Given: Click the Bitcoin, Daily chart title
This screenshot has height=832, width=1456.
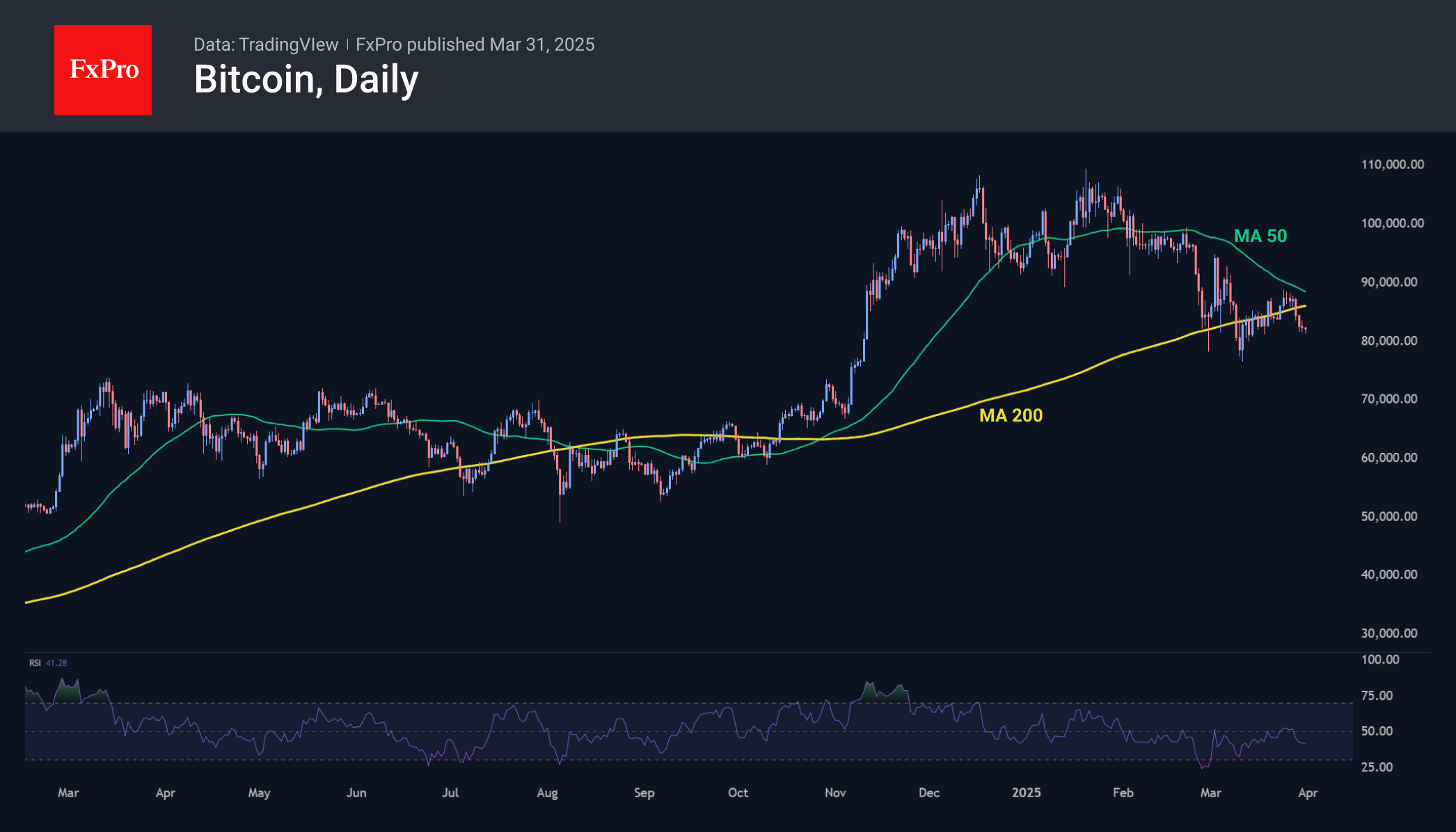Looking at the screenshot, I should tap(306, 80).
